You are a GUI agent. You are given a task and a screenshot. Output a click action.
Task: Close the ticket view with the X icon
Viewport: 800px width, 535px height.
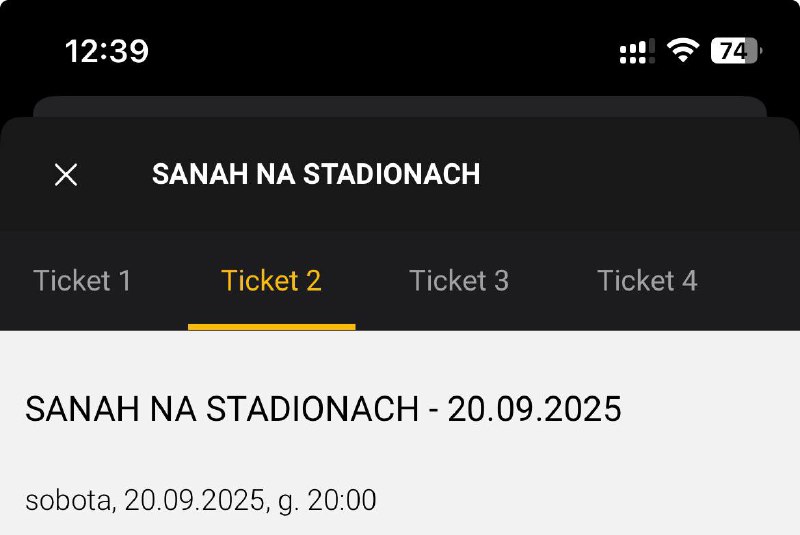[x=66, y=174]
